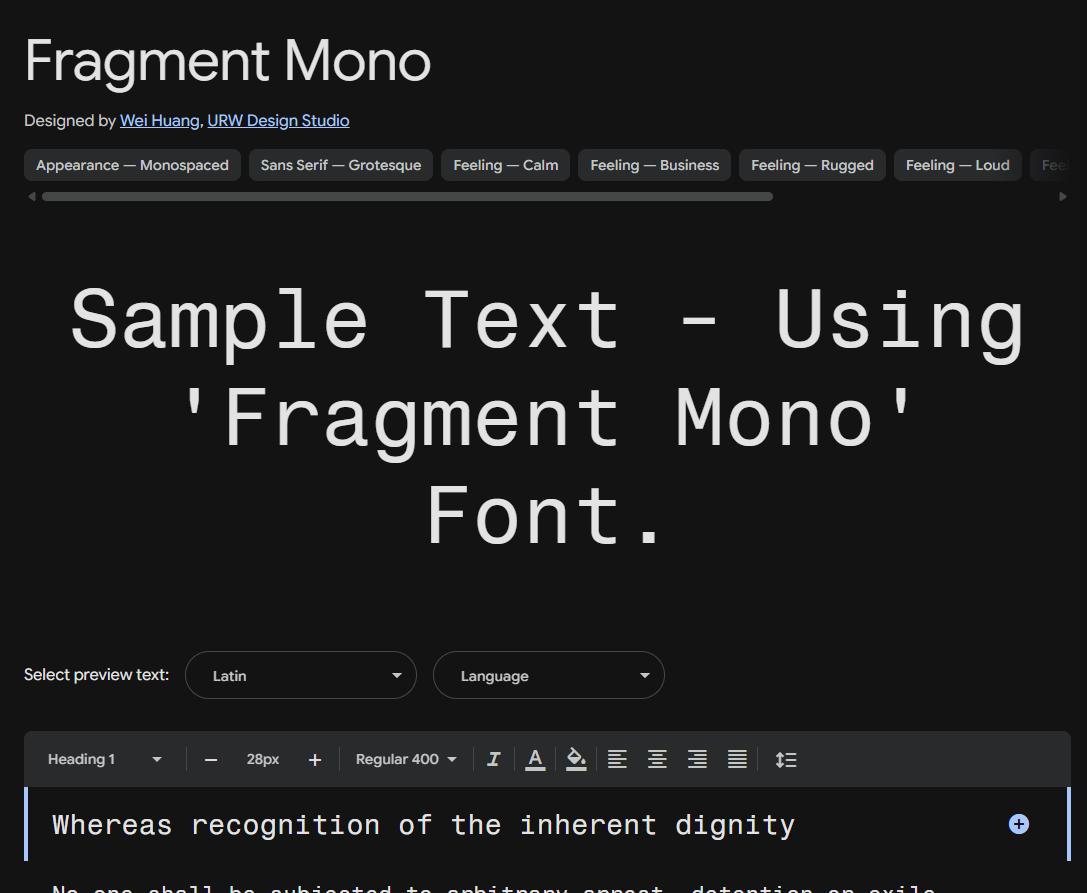Open the line height spacing control
Image resolution: width=1087 pixels, height=893 pixels.
point(785,759)
